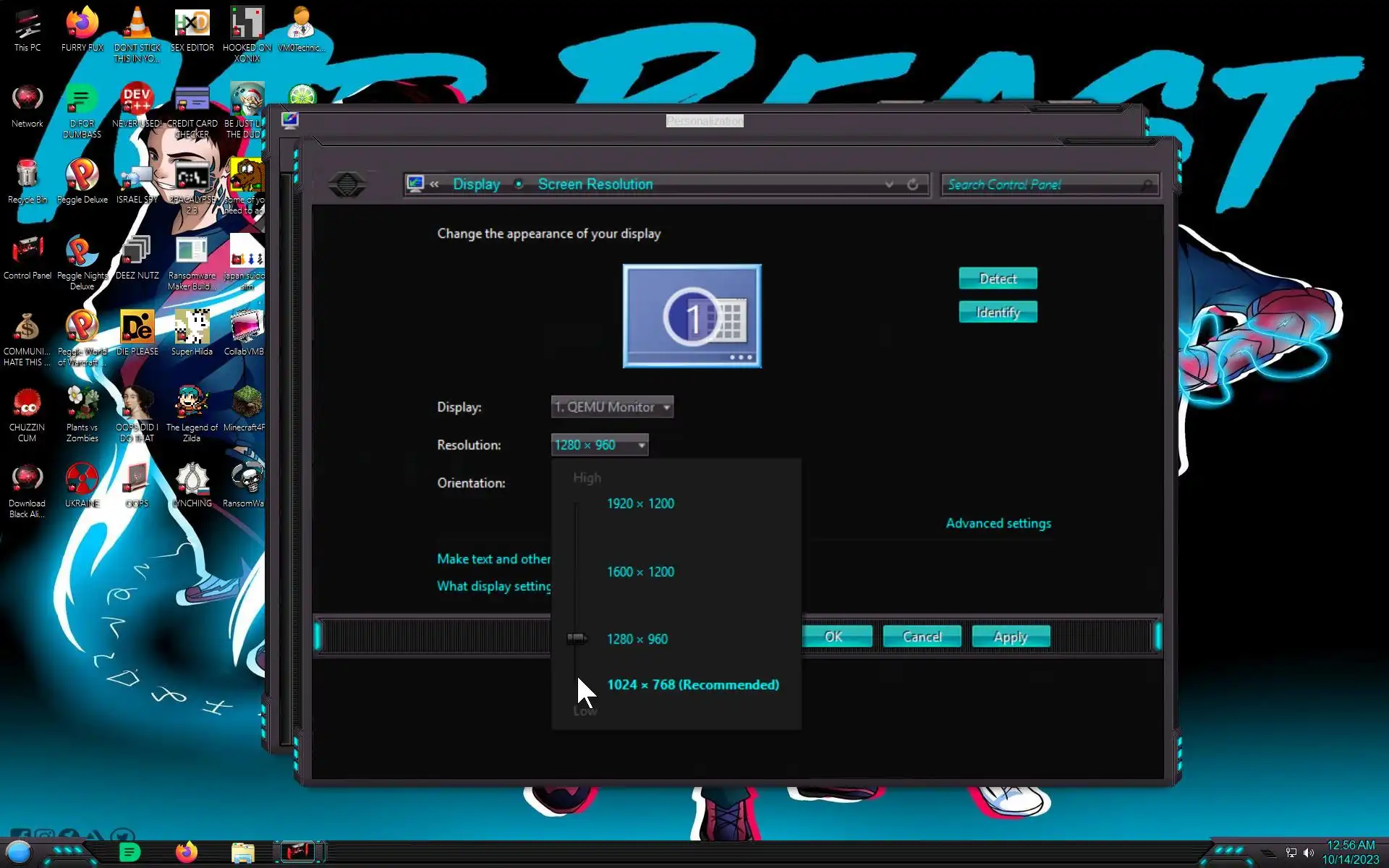Click the Detect button
The image size is (1389, 868).
pos(998,278)
